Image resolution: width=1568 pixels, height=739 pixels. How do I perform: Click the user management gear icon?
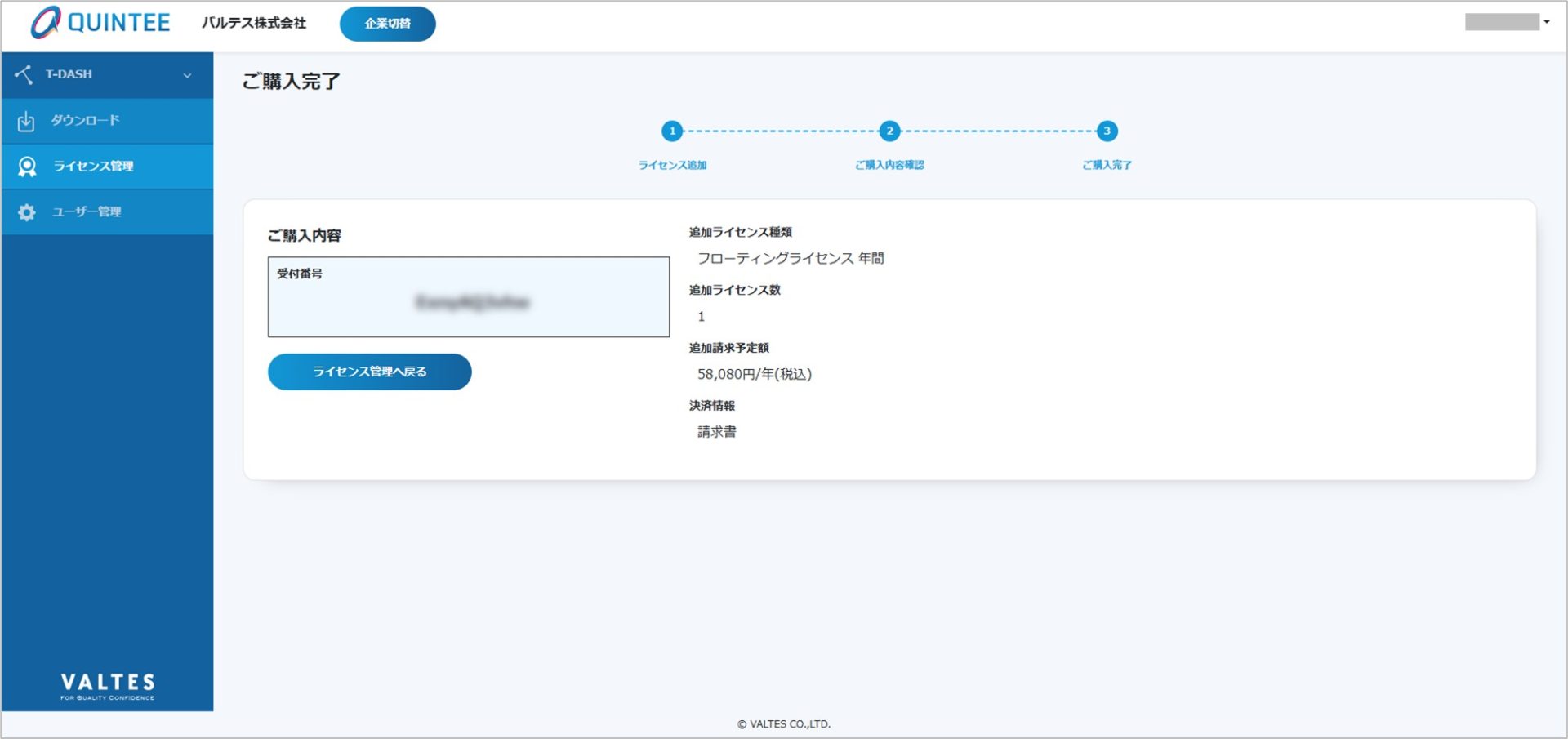(27, 212)
